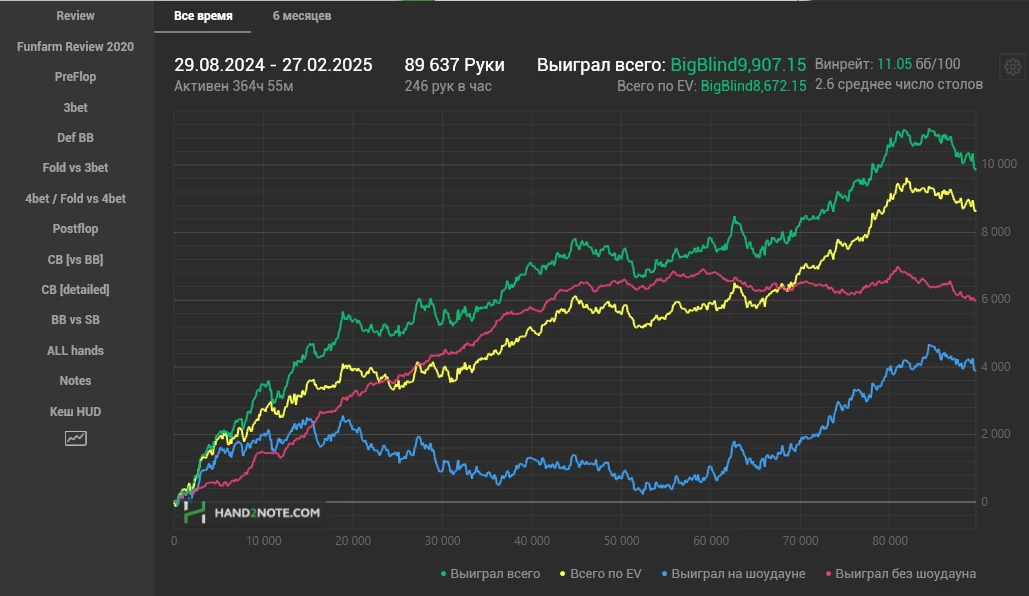The height and width of the screenshot is (596, 1029).
Task: Click the Hand2Note logo watermark
Action: tap(253, 512)
